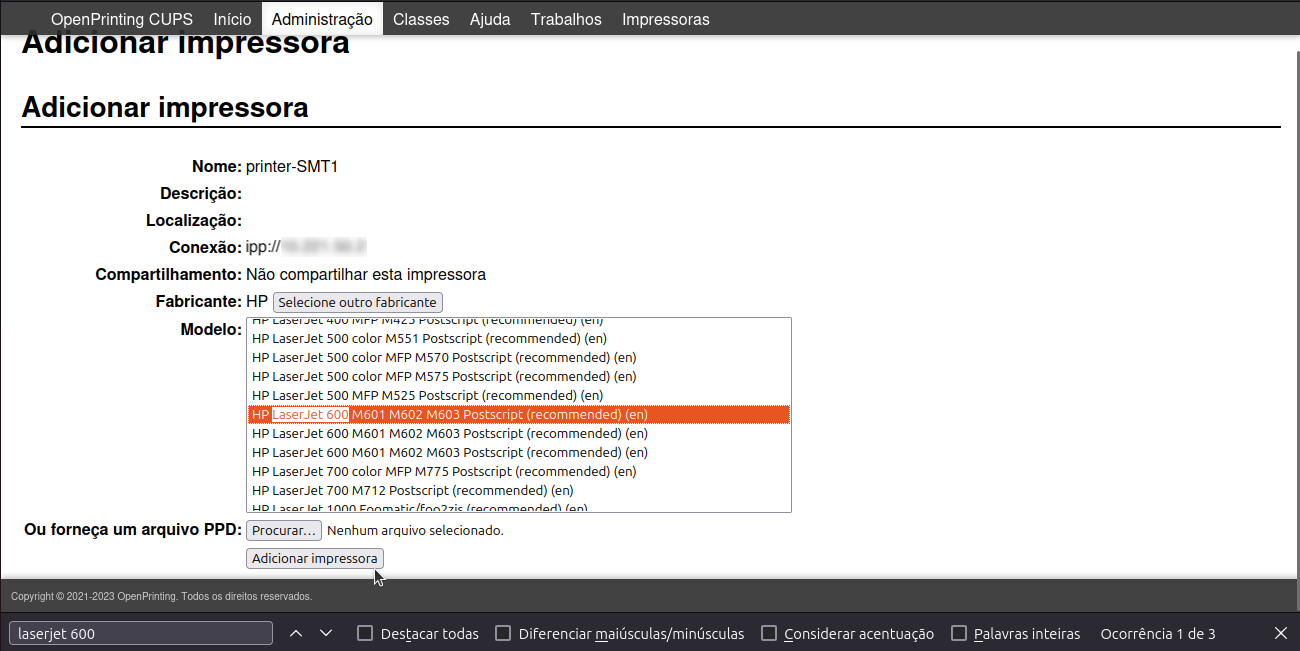Select HP LaserJet 700 M712 Postscript

[519, 490]
